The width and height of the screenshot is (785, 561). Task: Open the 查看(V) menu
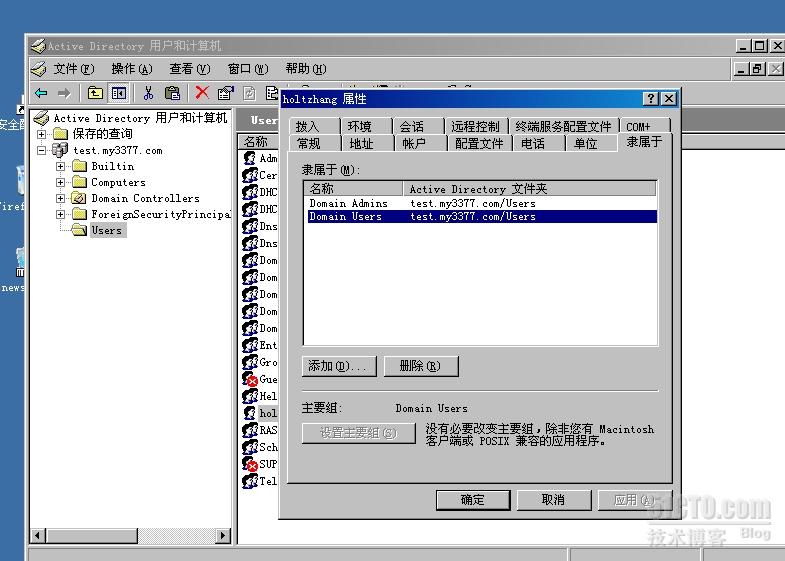(190, 69)
